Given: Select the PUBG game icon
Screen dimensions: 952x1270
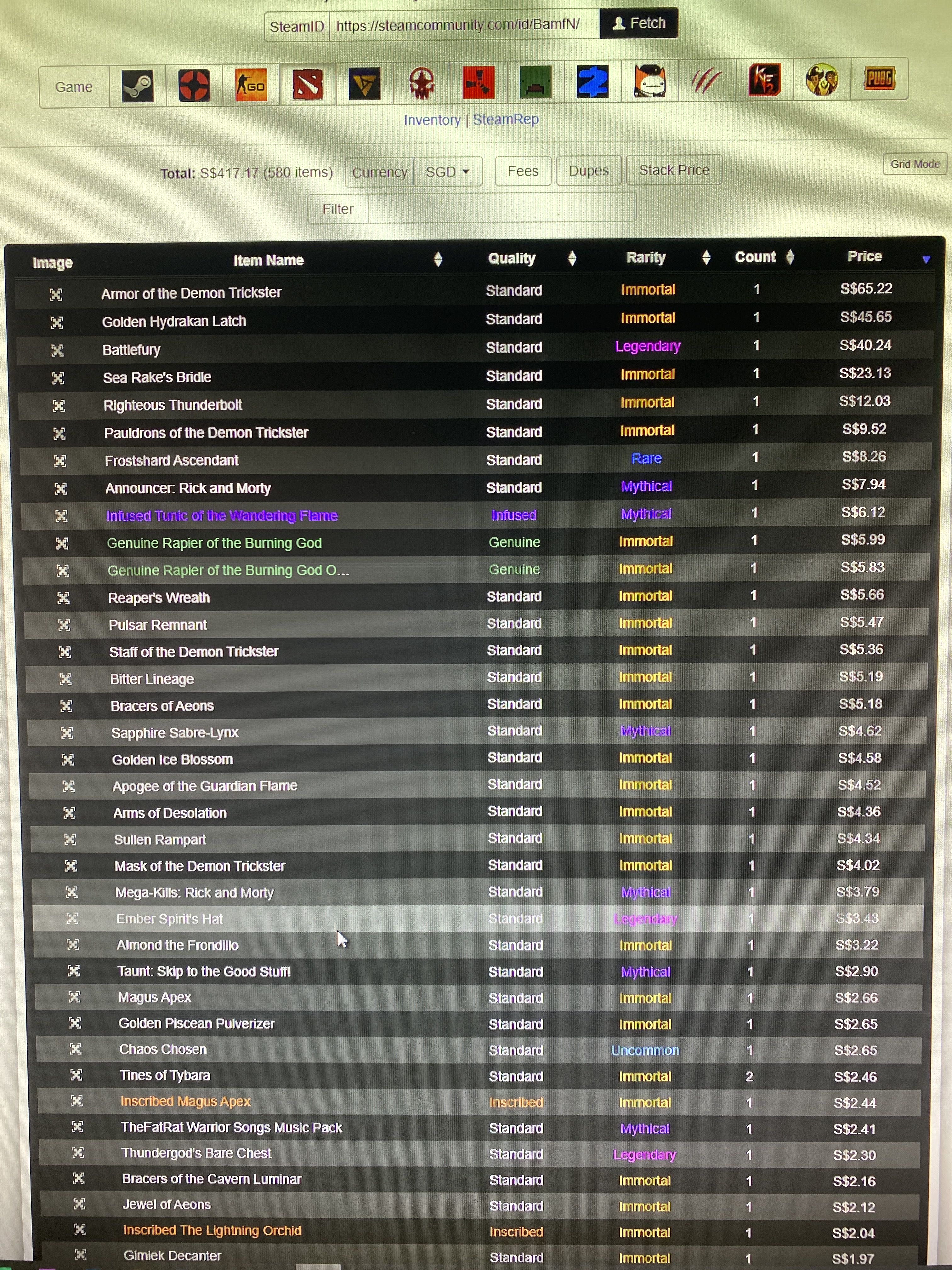Looking at the screenshot, I should tap(879, 78).
